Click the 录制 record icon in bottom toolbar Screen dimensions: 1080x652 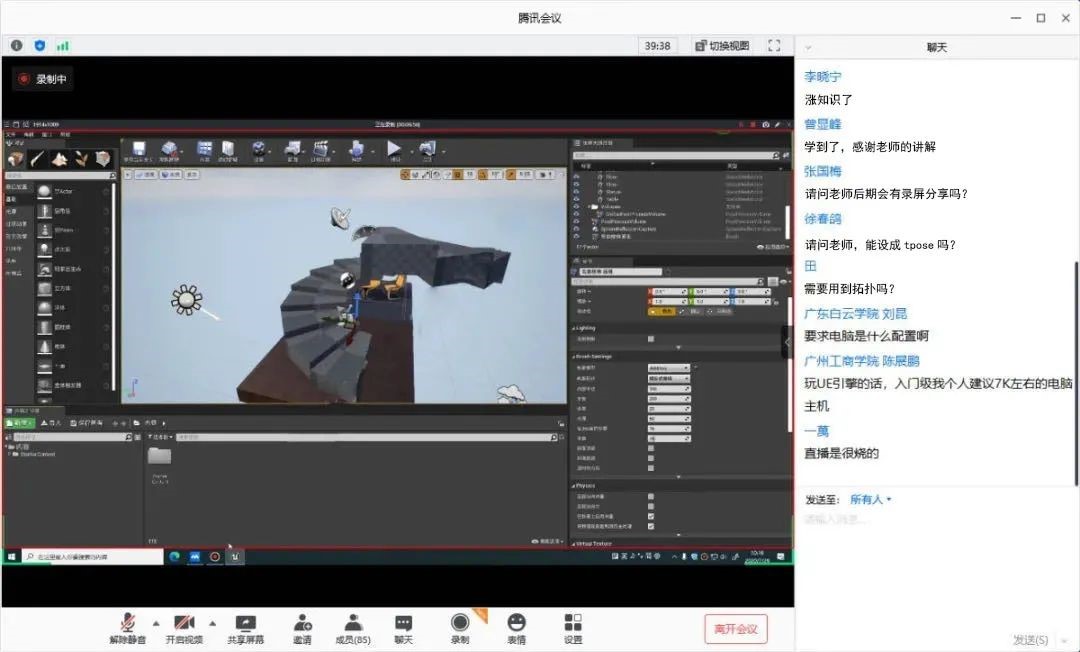pos(459,629)
